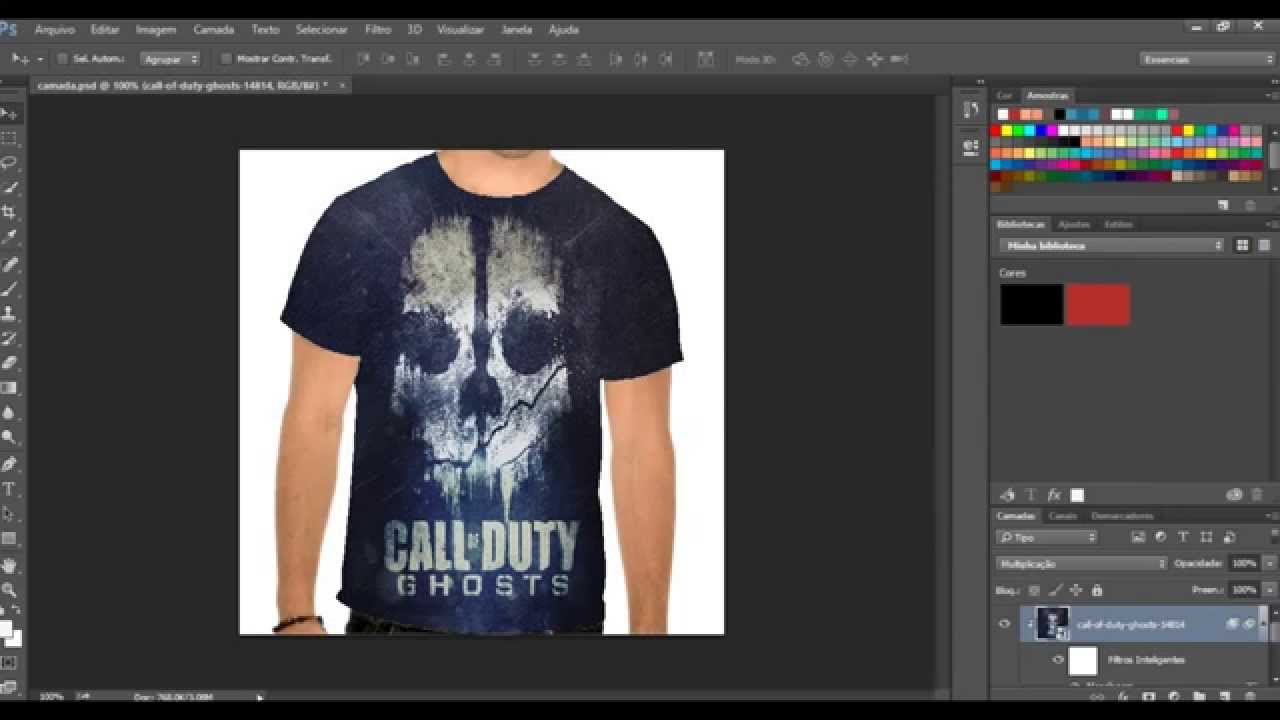Image resolution: width=1280 pixels, height=720 pixels.
Task: Select the Move tool in the toolbox
Action: pyautogui.click(x=9, y=113)
